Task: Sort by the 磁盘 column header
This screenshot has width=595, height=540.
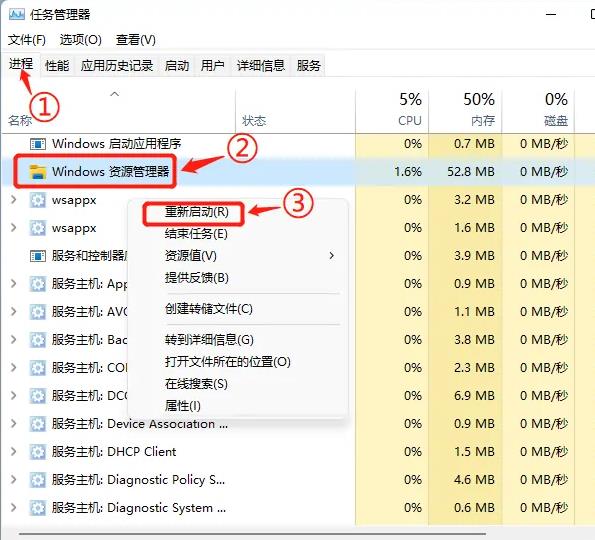Action: (556, 121)
